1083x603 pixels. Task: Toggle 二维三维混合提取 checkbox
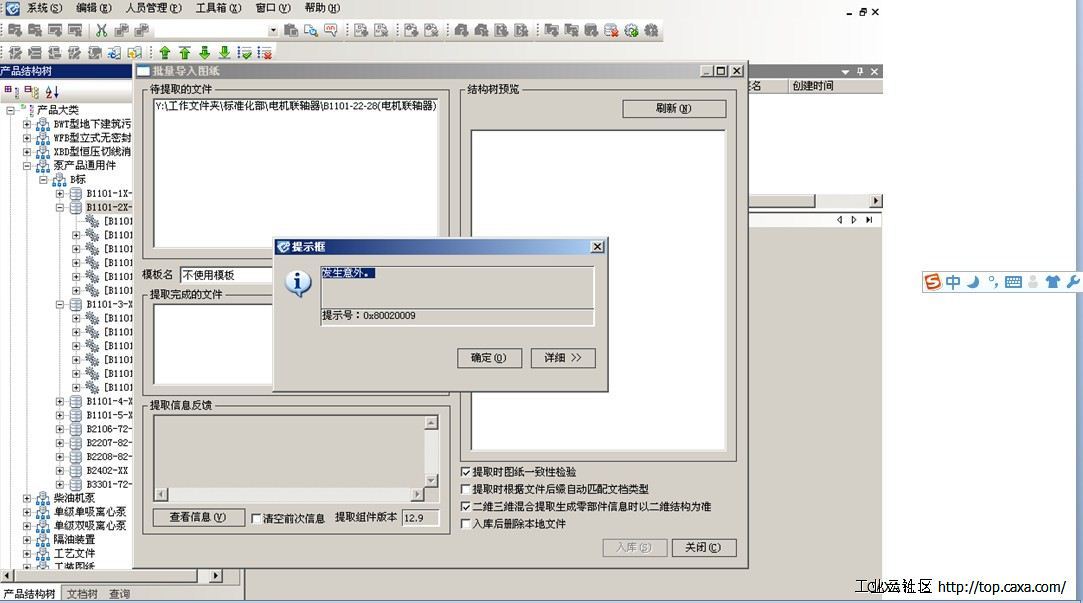coord(466,506)
